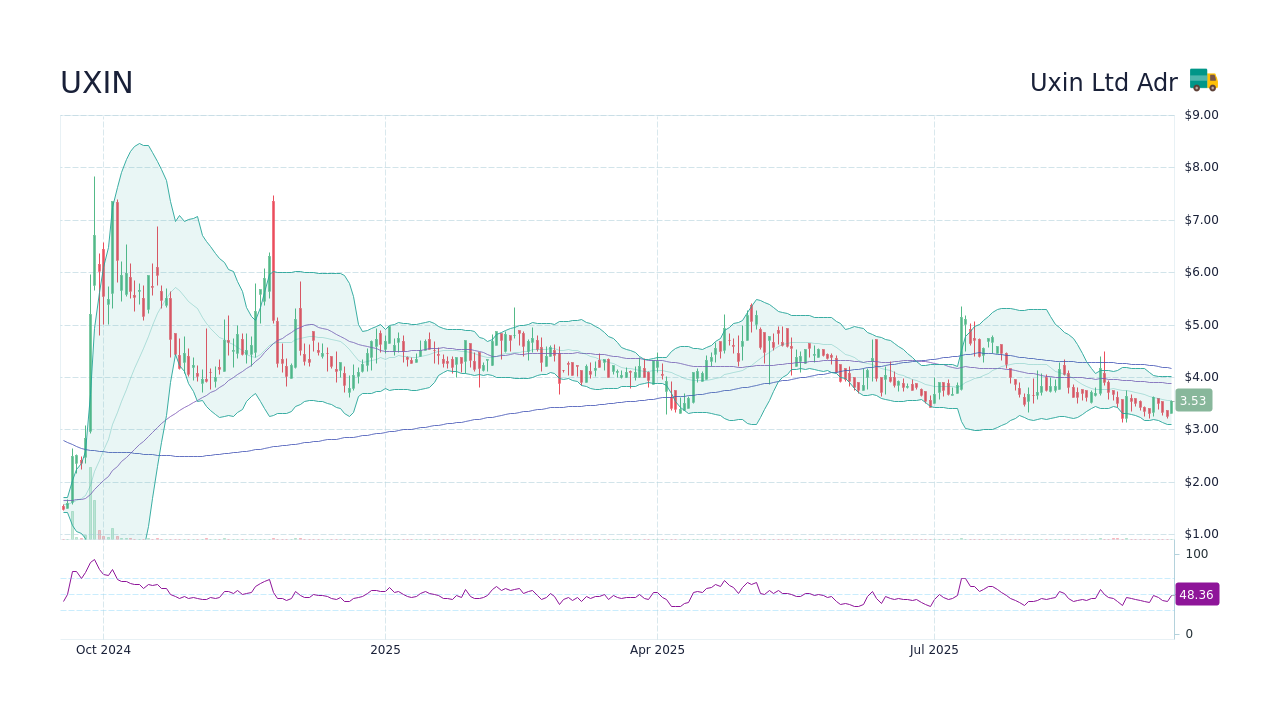Viewport: 1280px width, 720px height.
Task: Click the 2025 label on the time axis
Action: click(385, 649)
